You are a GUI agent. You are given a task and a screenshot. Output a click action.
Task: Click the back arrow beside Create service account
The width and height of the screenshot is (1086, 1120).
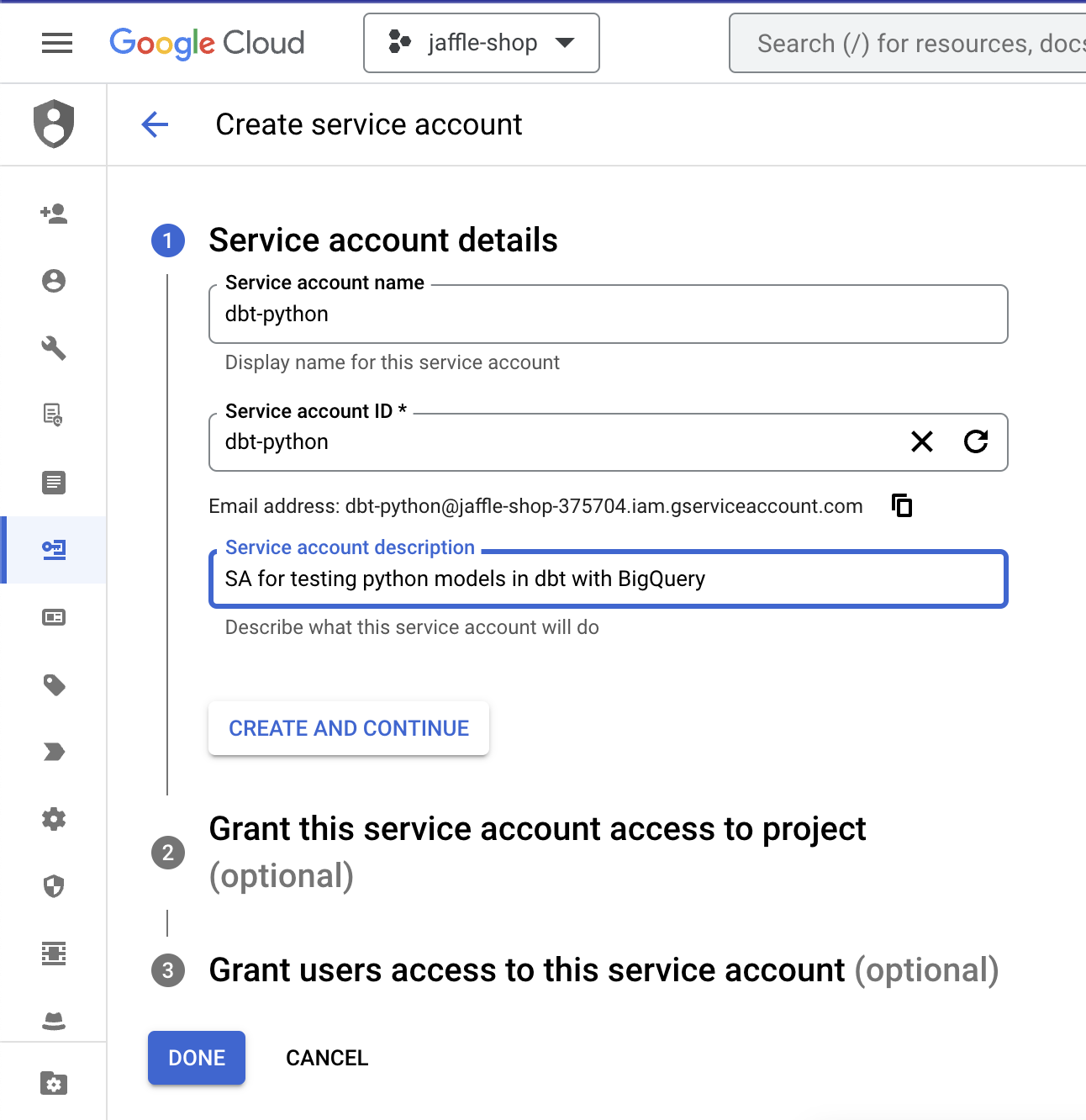click(x=155, y=124)
